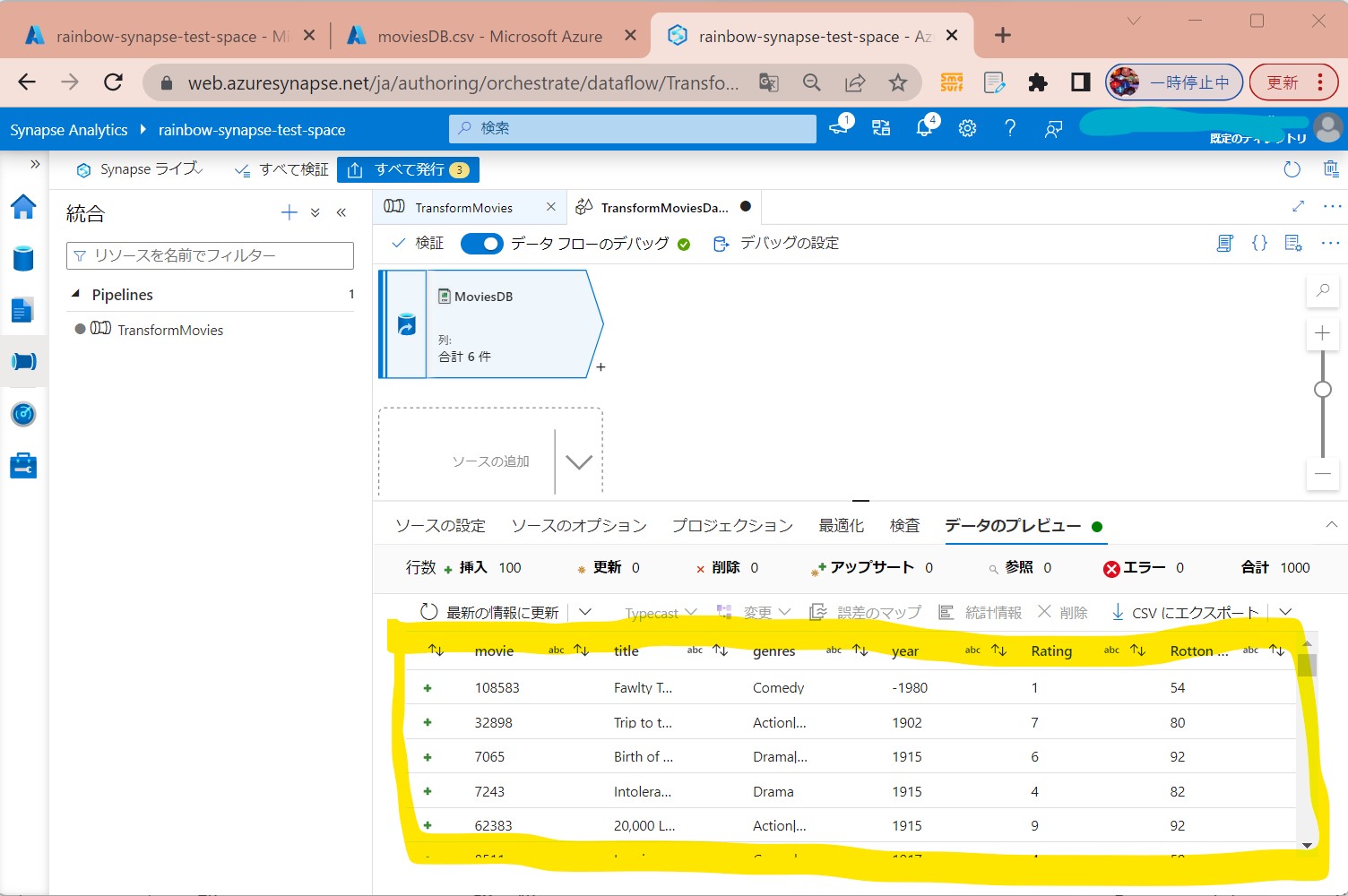Switch to the TransformMoviesDa... dataflow tab
Image resolution: width=1348 pixels, height=896 pixels.
tap(664, 207)
